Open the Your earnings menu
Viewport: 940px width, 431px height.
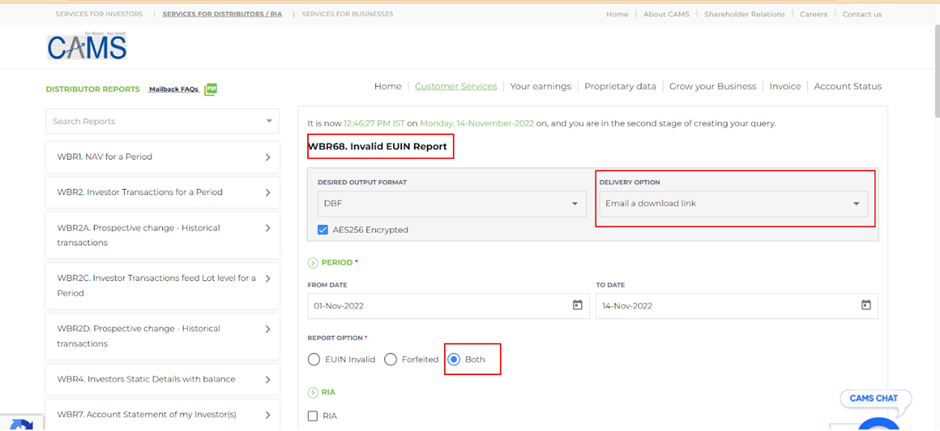pos(541,86)
